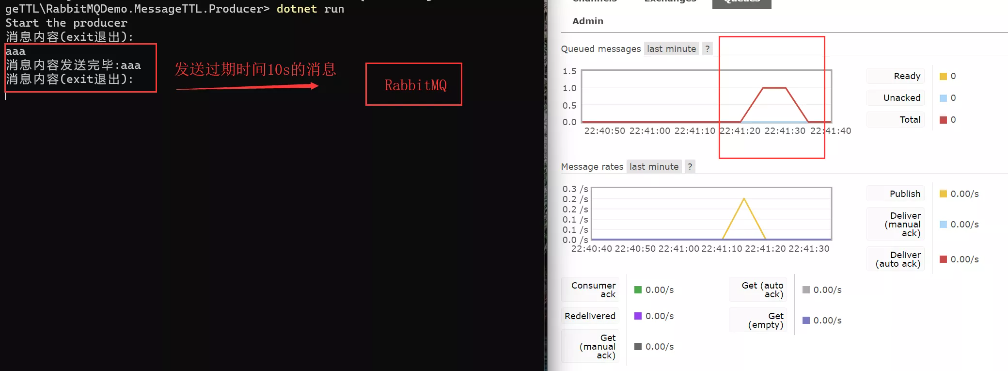1008x371 pixels.
Task: Click the typed 'aaa' input line in terminal
Action: pos(15,51)
